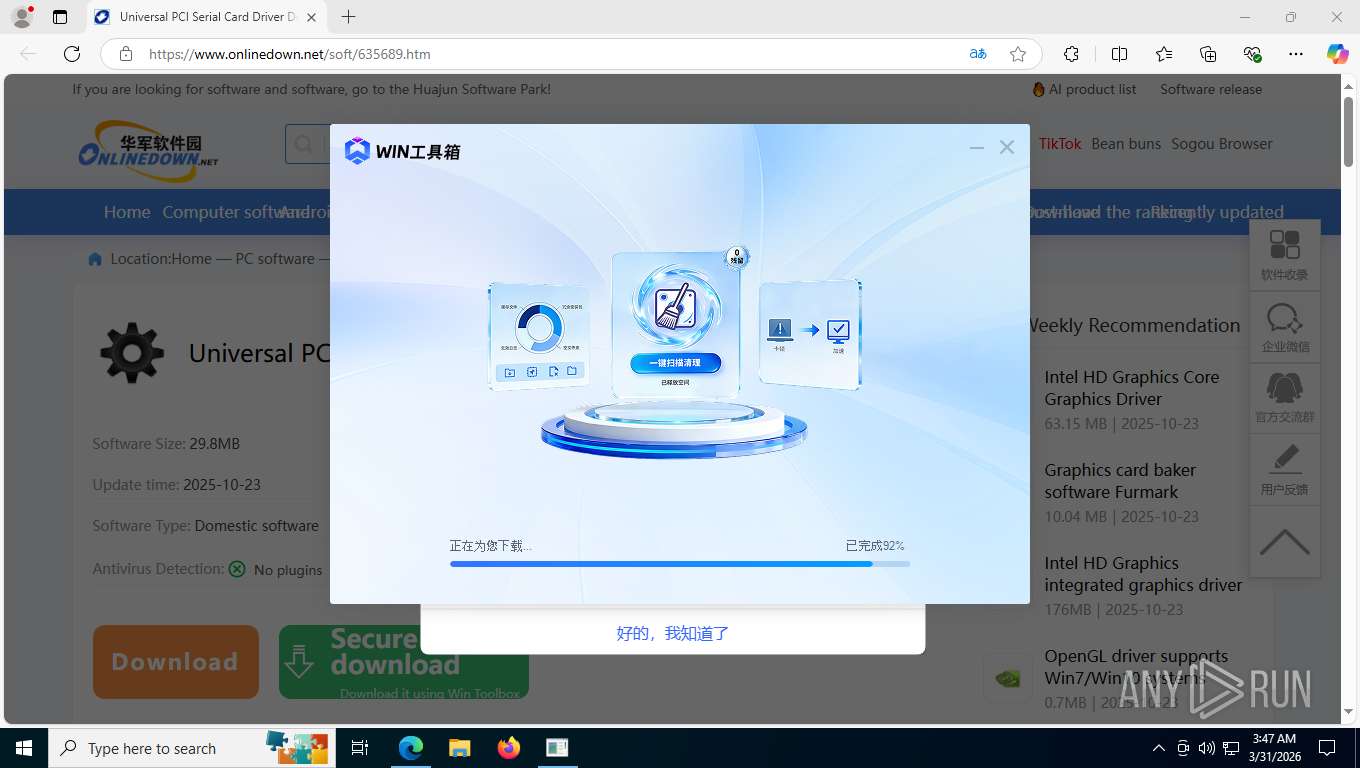Click the browser profile avatar
The image size is (1360, 768).
pyautogui.click(x=21, y=17)
